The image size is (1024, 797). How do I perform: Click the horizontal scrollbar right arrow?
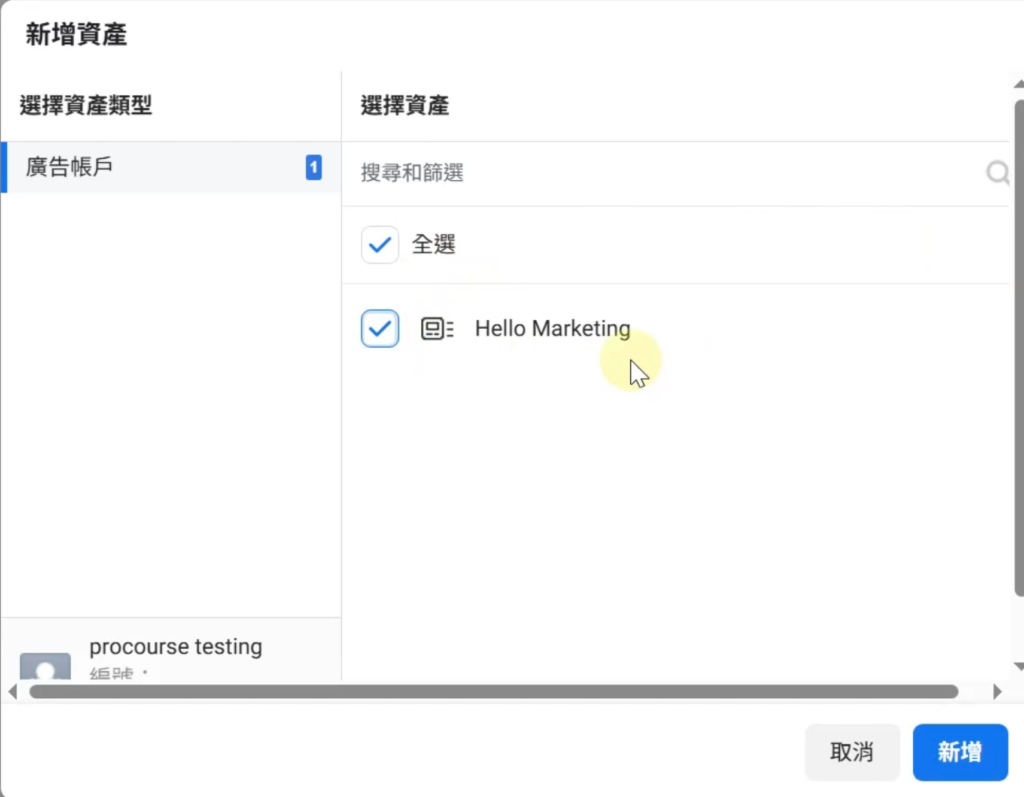[x=997, y=691]
